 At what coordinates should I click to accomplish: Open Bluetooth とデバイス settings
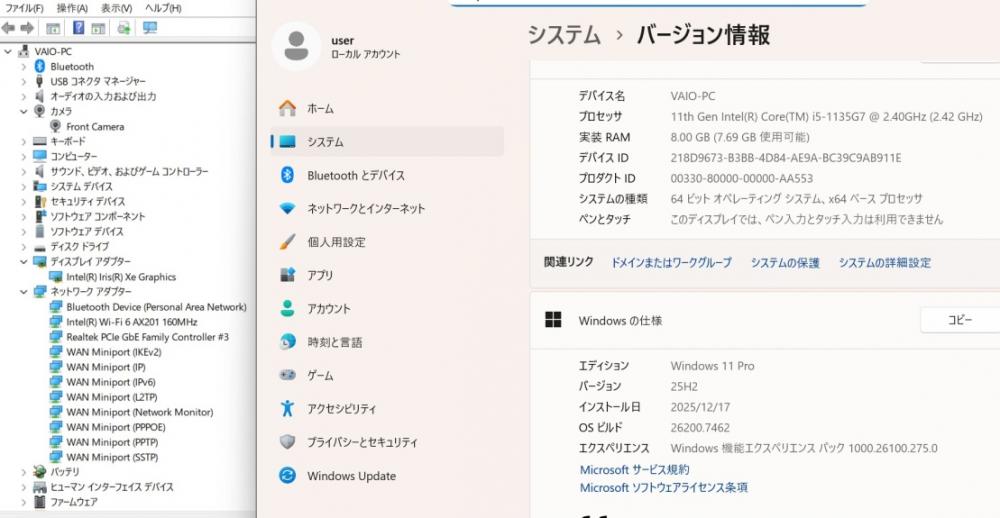pos(386,175)
